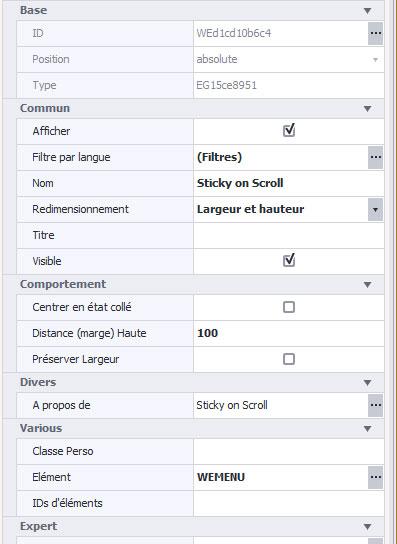Image resolution: width=397 pixels, height=544 pixels.
Task: Click the Classe Perso value field
Action: point(289,451)
